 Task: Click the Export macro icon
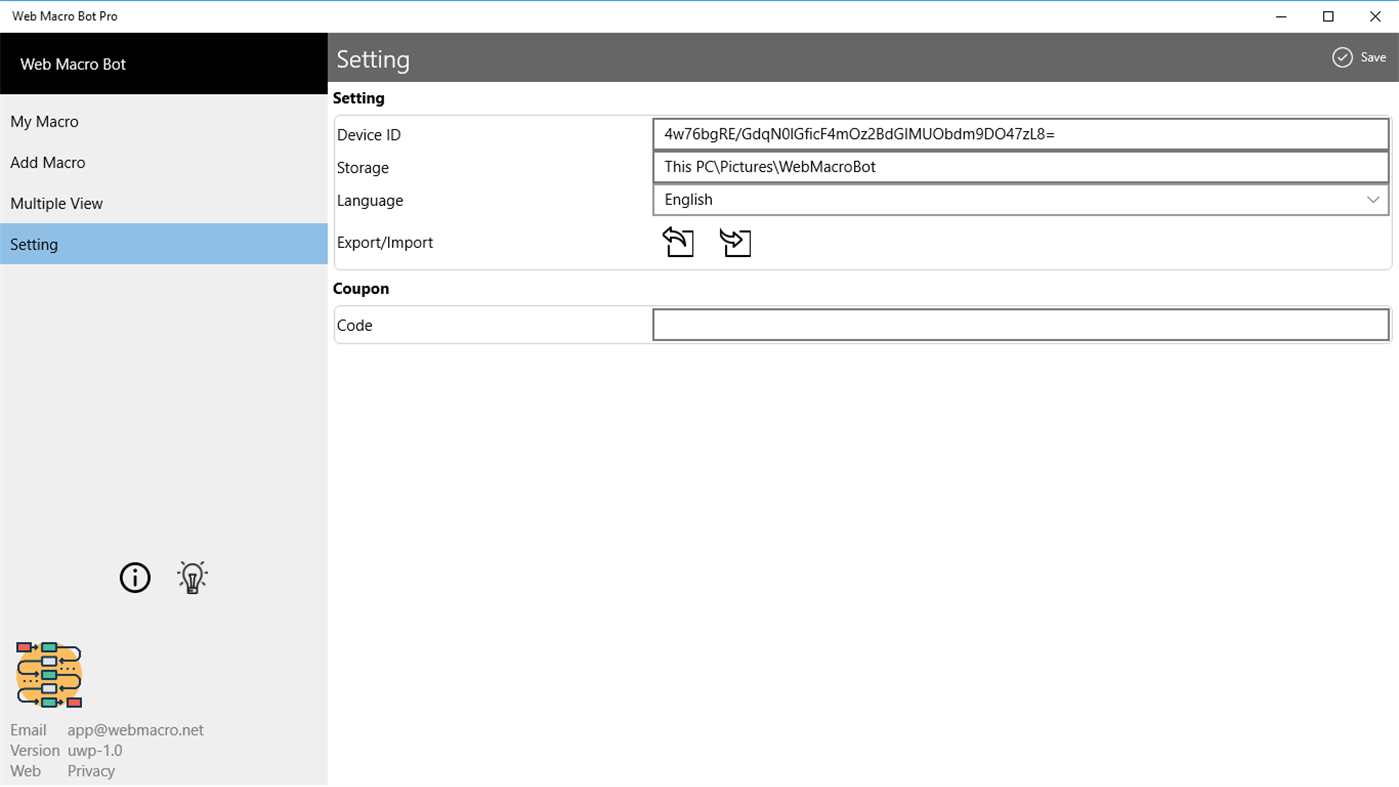(678, 241)
